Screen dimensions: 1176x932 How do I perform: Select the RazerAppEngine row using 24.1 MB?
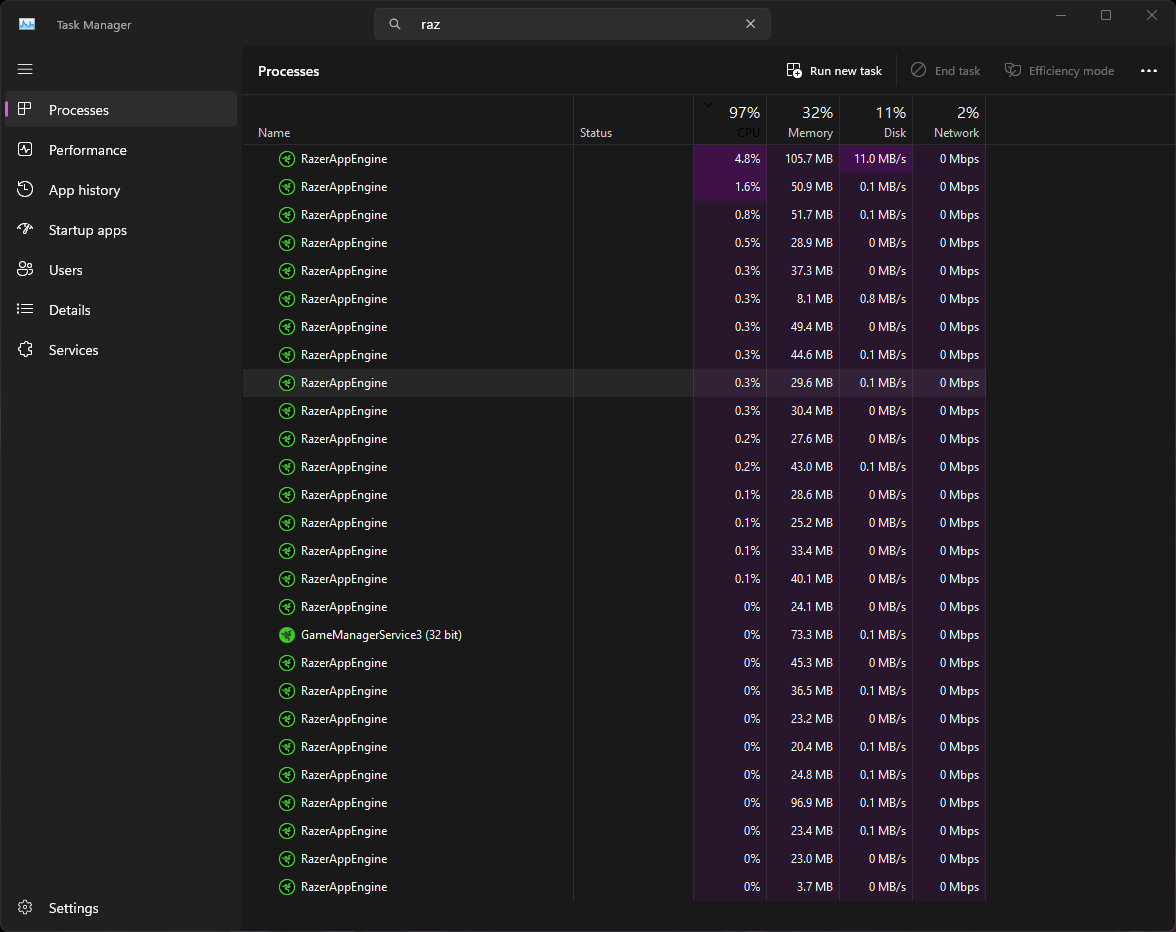click(x=614, y=607)
